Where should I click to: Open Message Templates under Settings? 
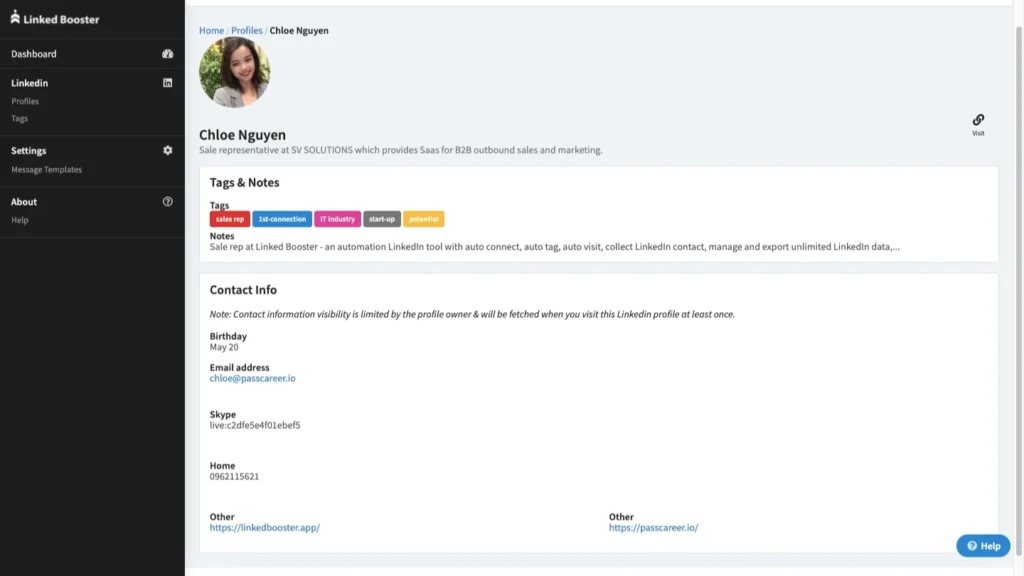(49, 168)
